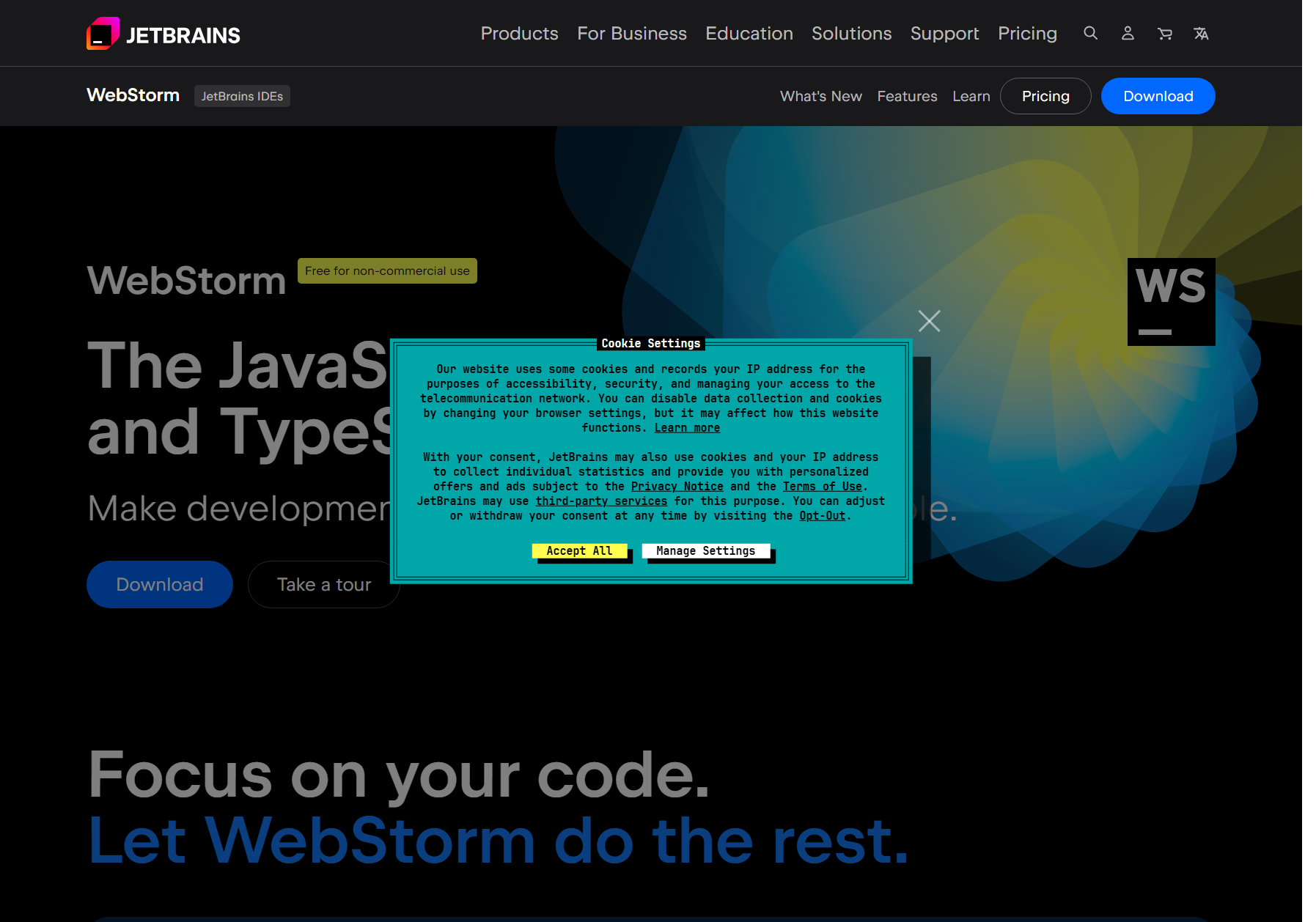Click the WebStorm title in subheader
This screenshot has height=922, width=1316.
[133, 95]
